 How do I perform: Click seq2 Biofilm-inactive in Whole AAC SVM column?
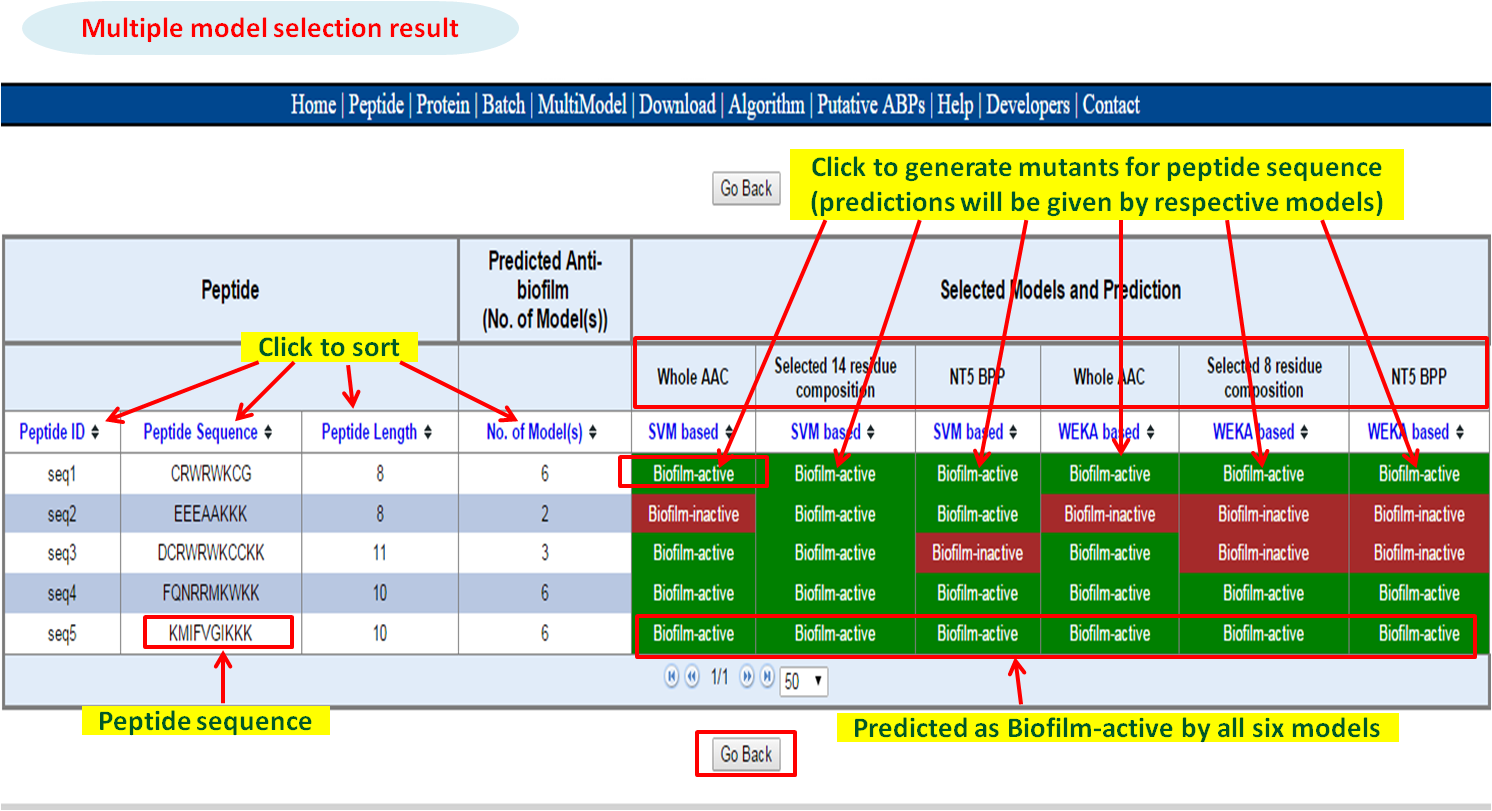693,514
